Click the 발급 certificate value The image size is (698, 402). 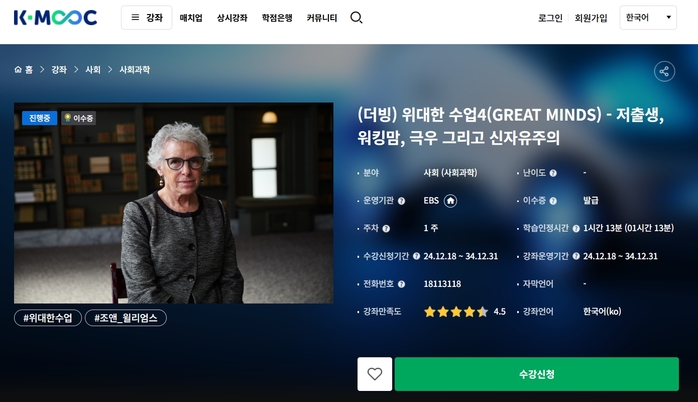click(x=591, y=200)
